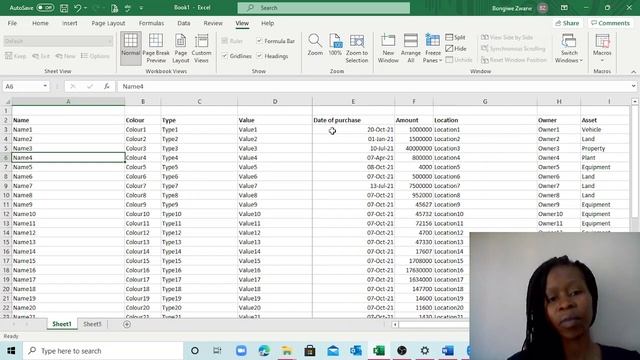The image size is (640, 360).
Task: Open Customize Quick Access Toolbar dropdown
Action: [x=141, y=8]
